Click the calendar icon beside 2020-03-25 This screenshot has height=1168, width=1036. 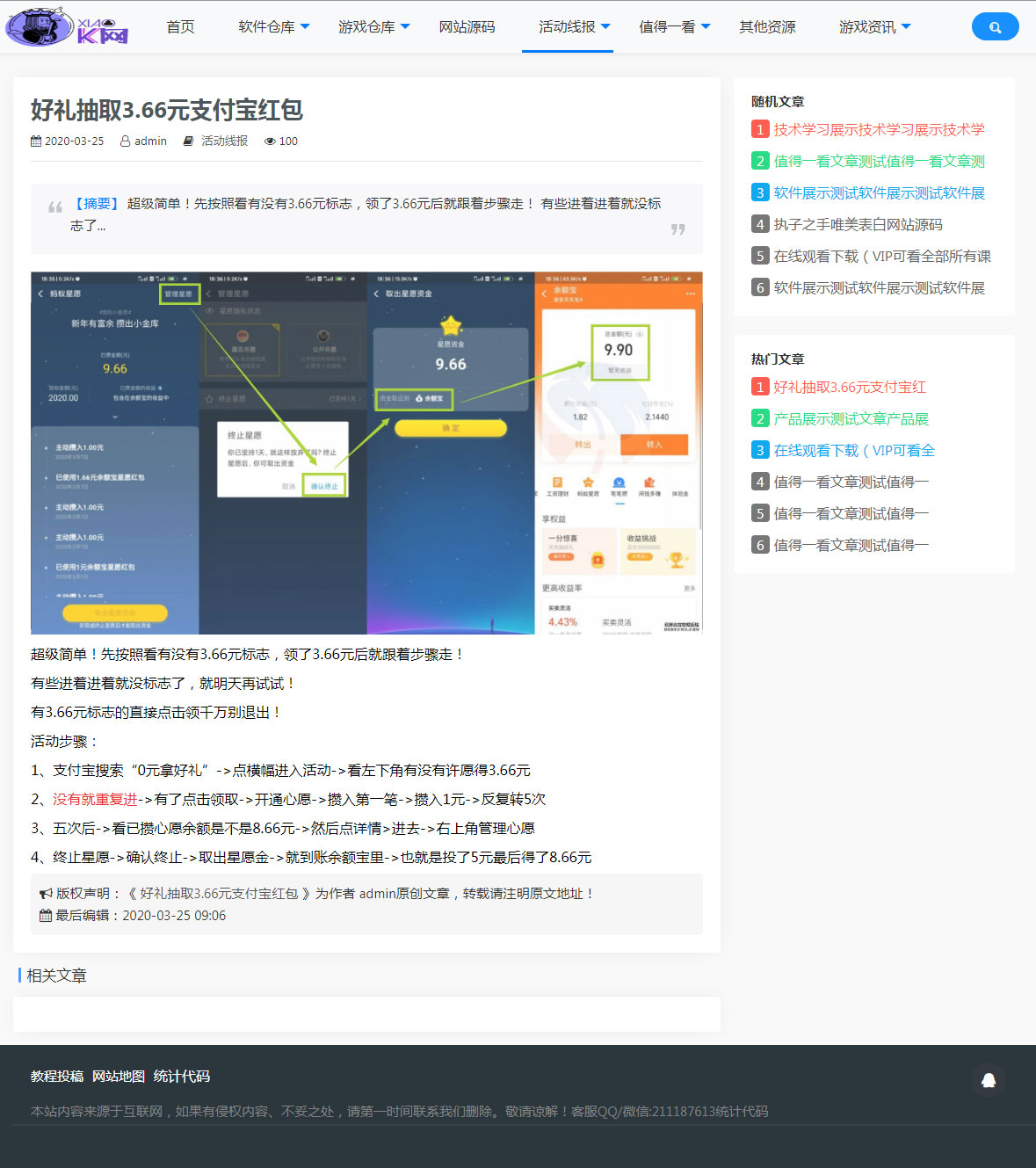click(36, 141)
